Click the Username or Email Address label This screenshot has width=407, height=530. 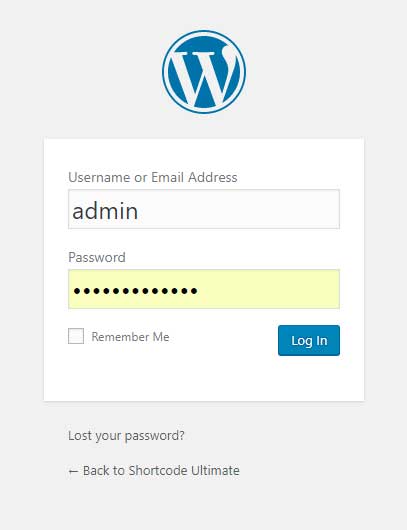153,177
